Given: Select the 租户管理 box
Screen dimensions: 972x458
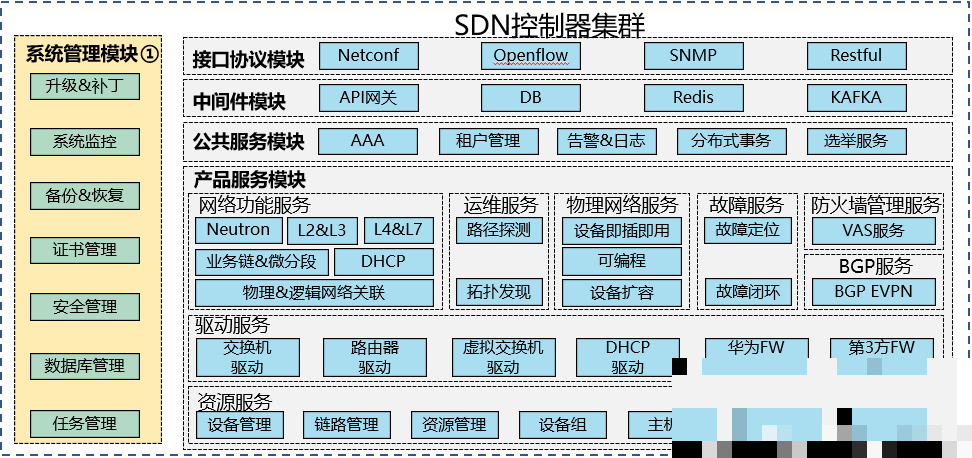Looking at the screenshot, I should [488, 141].
